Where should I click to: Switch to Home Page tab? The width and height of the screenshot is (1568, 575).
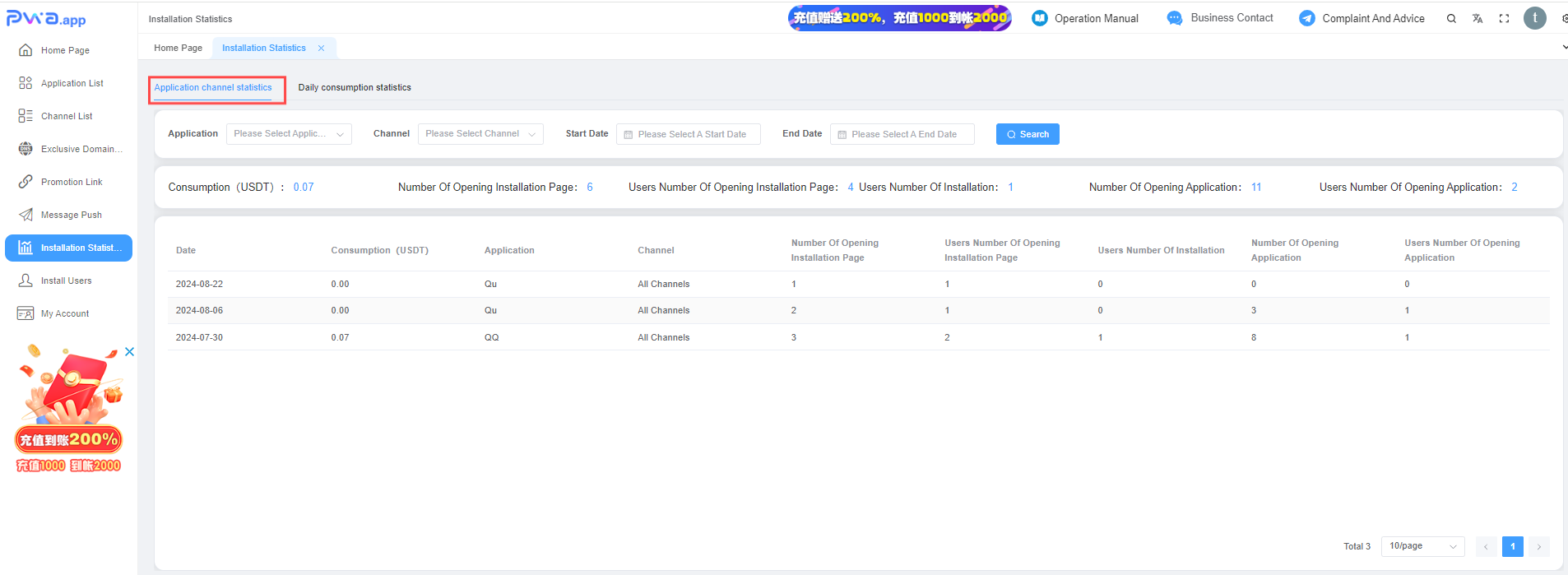[178, 48]
